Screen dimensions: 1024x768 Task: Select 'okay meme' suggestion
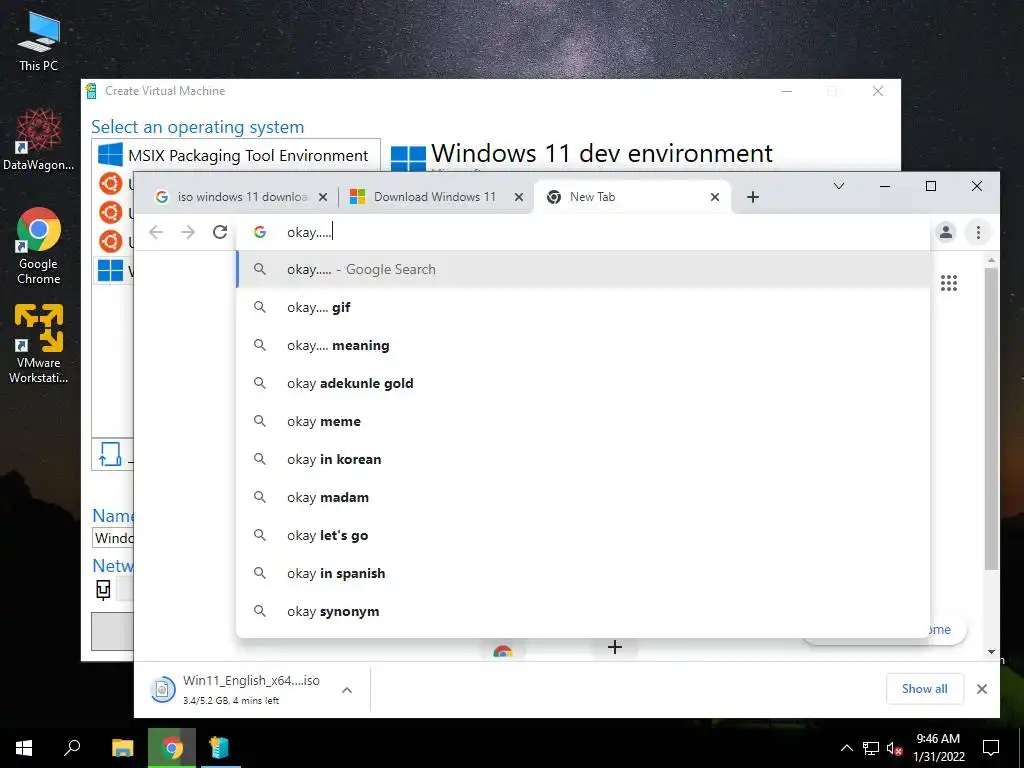(x=583, y=421)
